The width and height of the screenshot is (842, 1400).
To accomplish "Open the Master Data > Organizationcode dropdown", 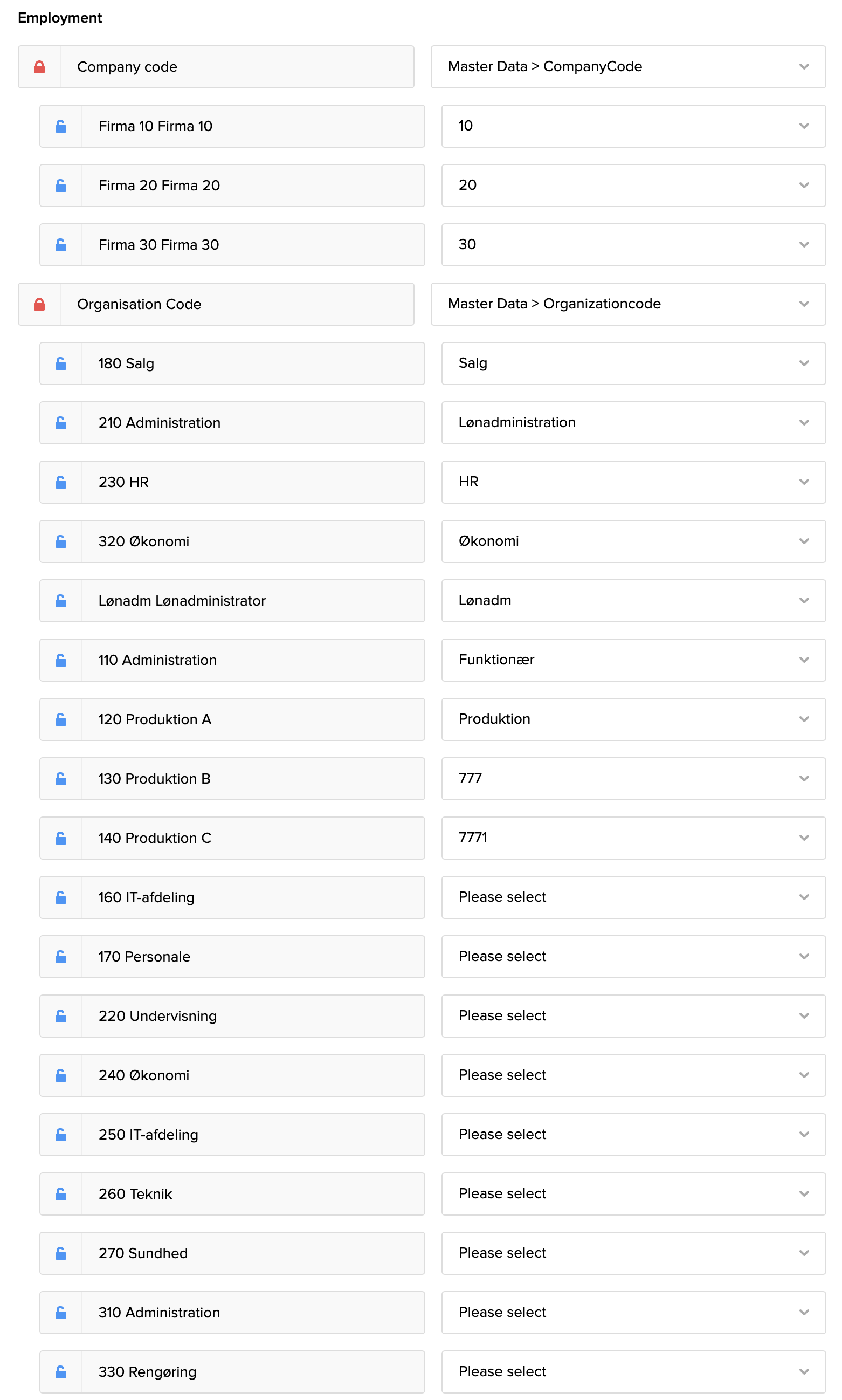I will pyautogui.click(x=627, y=304).
